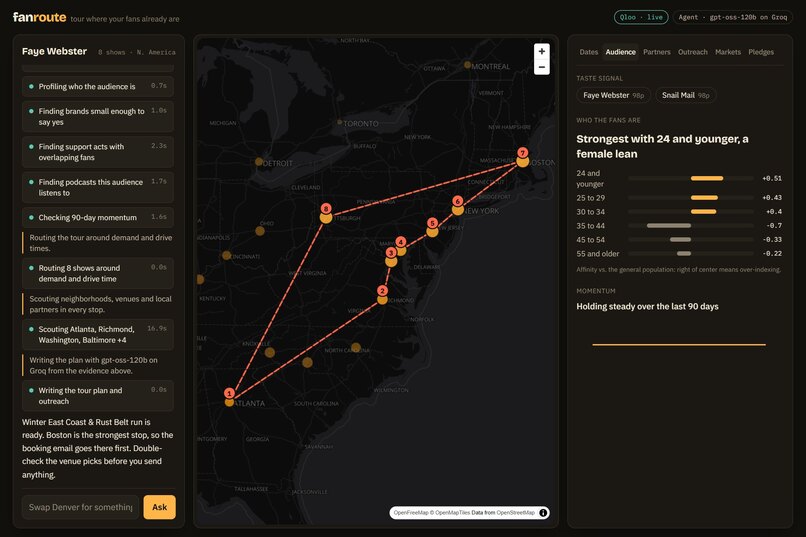This screenshot has height=537, width=806.
Task: Open 'Finding support acts with overlapping fans' step
Action: pos(98,152)
